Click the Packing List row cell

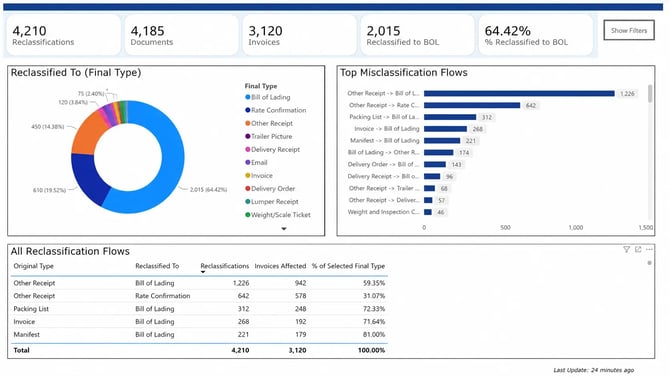point(31,309)
